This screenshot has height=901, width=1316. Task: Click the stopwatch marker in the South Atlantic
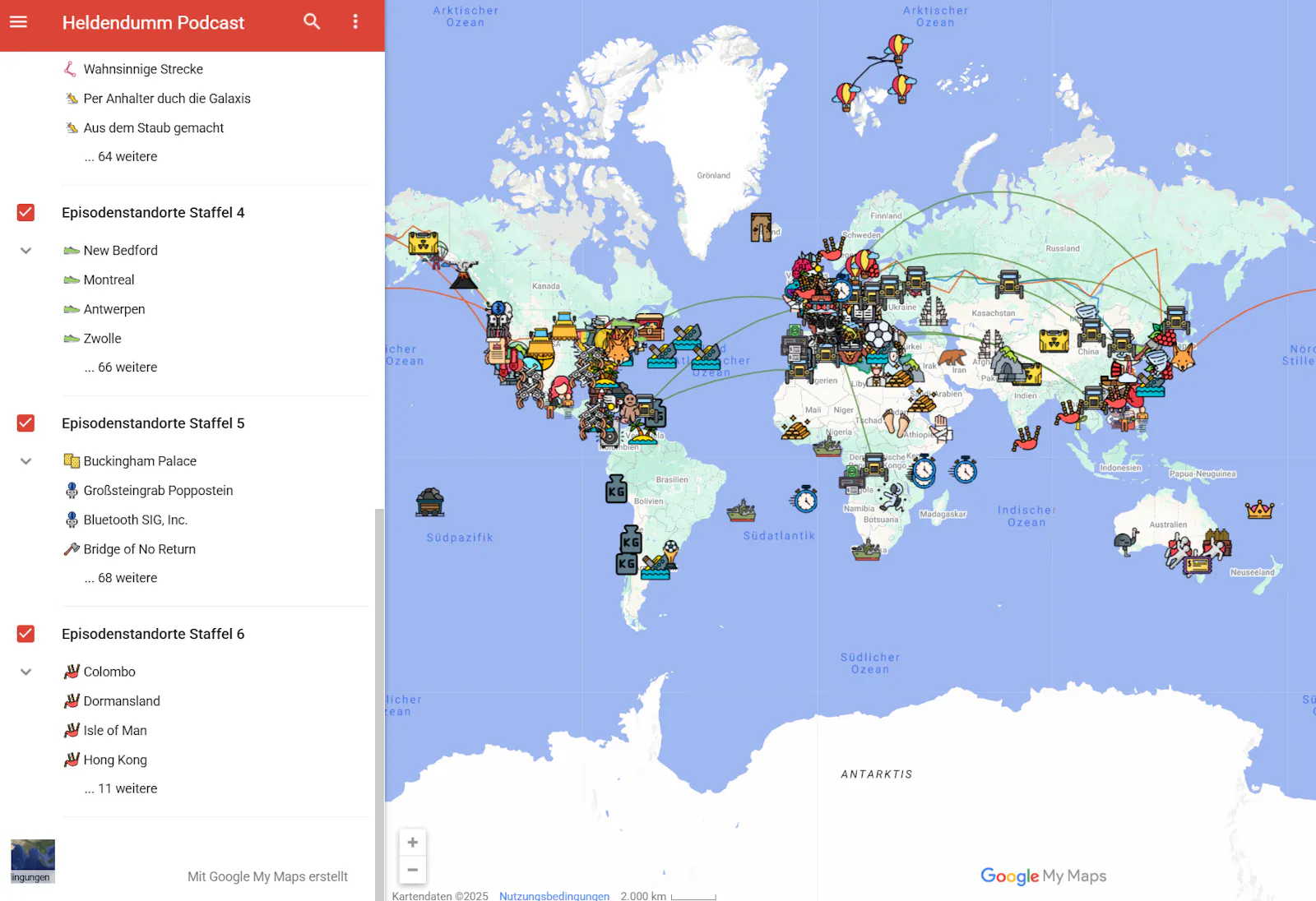coord(804,499)
